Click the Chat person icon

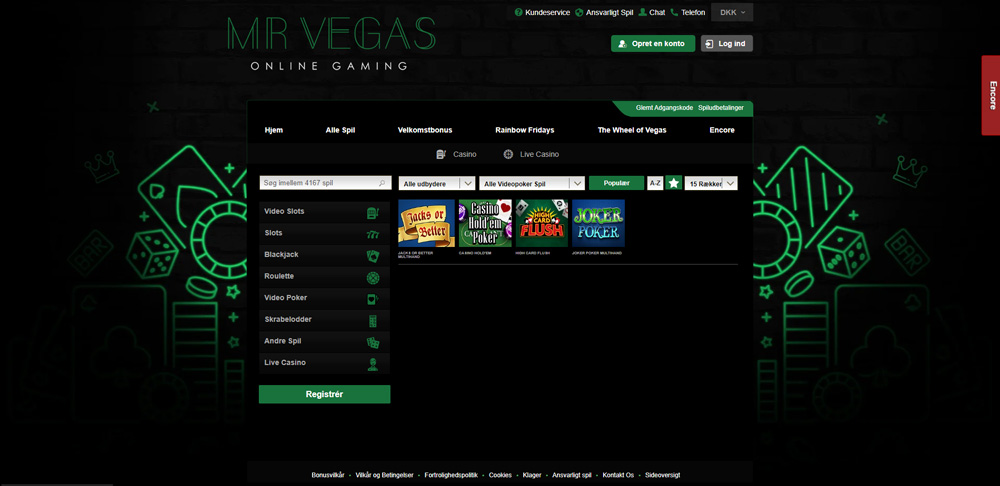pos(643,12)
